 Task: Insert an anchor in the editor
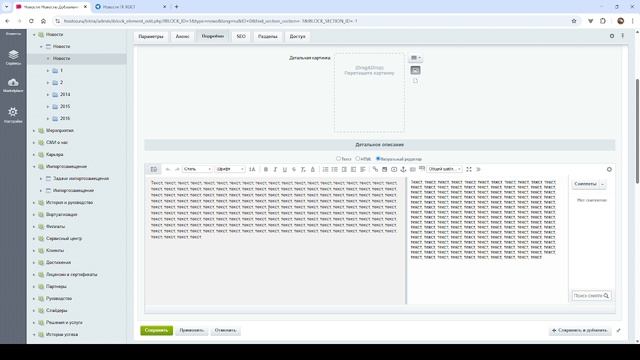pyautogui.click(x=403, y=169)
